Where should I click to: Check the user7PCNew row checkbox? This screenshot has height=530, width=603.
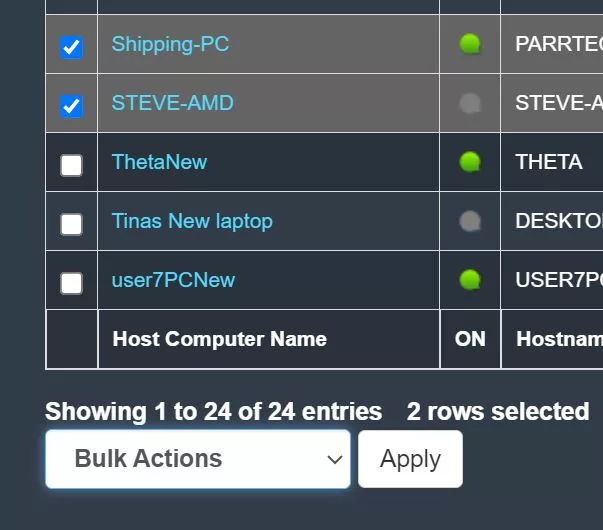[x=71, y=283]
